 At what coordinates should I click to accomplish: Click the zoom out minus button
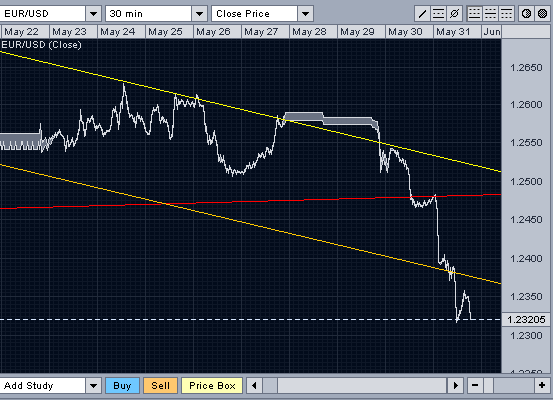pos(475,386)
